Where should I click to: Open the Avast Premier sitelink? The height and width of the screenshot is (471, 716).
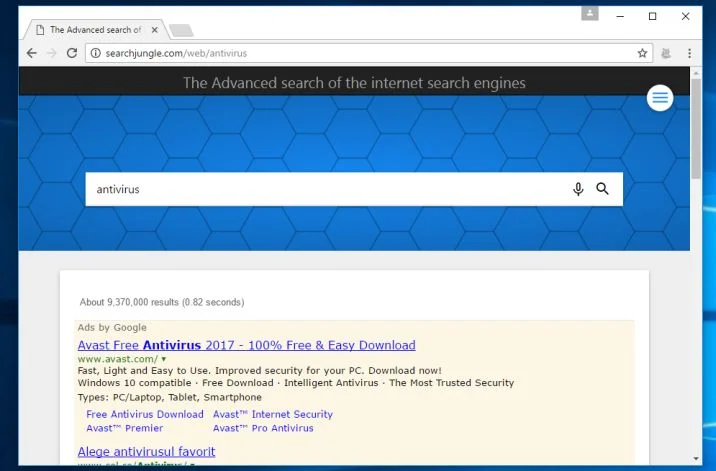coord(125,428)
